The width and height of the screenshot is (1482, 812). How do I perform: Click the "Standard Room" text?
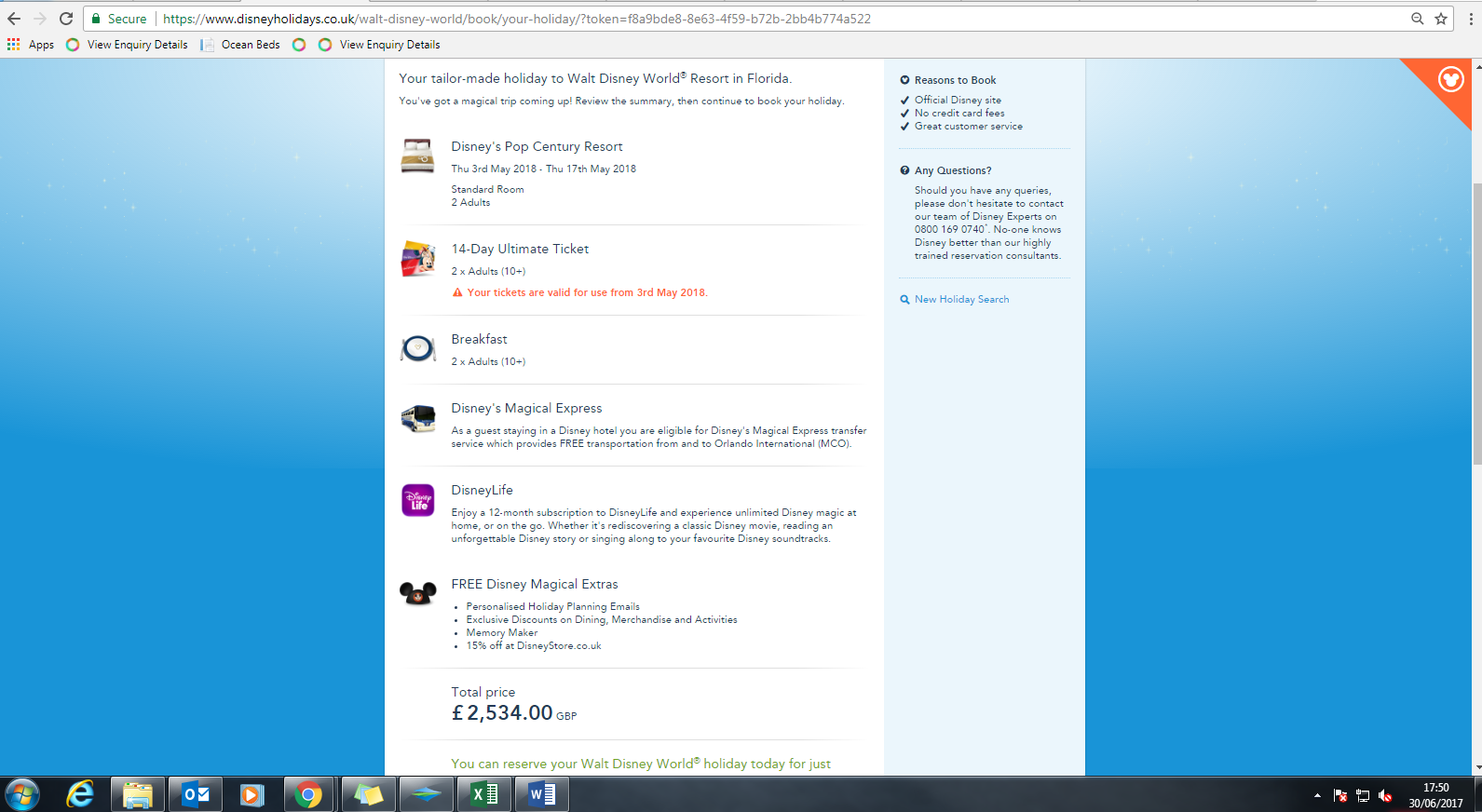click(x=487, y=190)
